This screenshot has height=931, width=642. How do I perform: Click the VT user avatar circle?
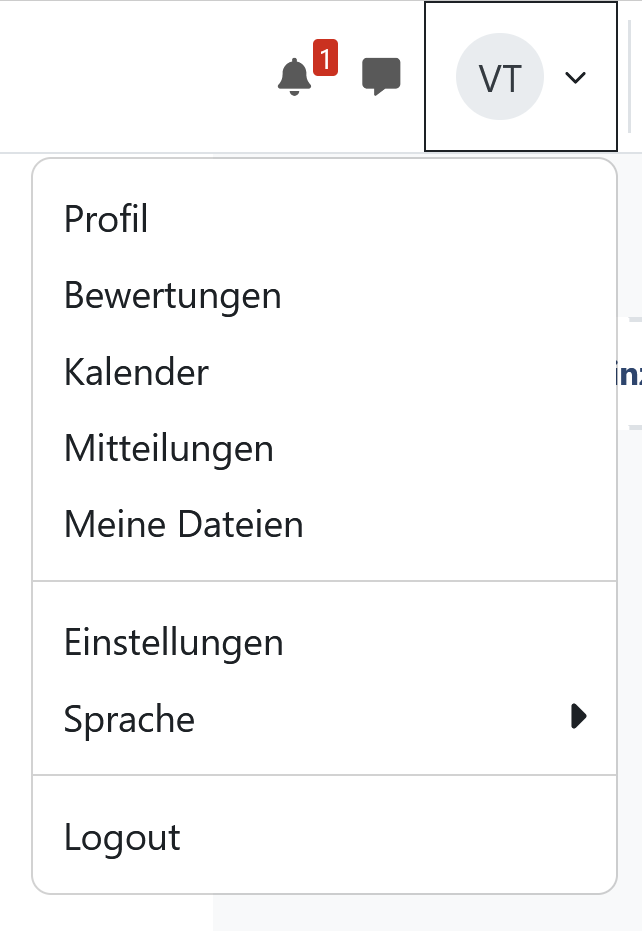pyautogui.click(x=499, y=78)
